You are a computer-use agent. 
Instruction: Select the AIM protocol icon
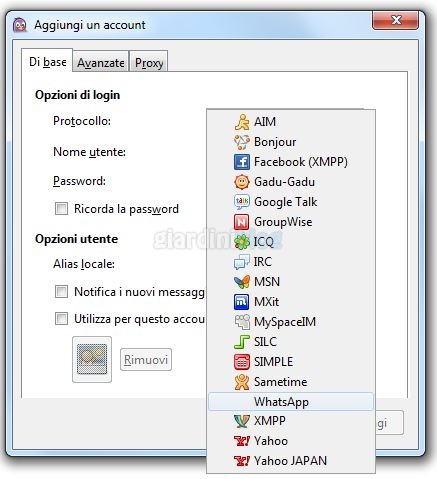(x=242, y=122)
